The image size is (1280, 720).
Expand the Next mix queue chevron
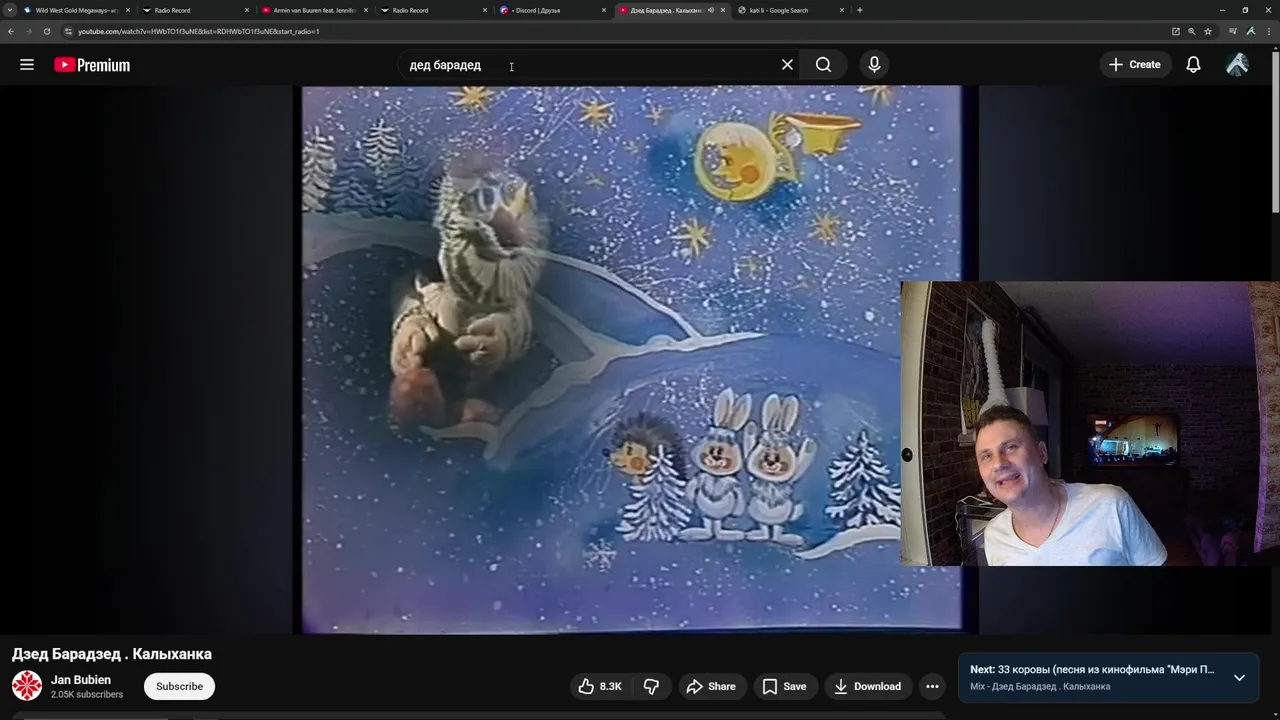tap(1239, 677)
